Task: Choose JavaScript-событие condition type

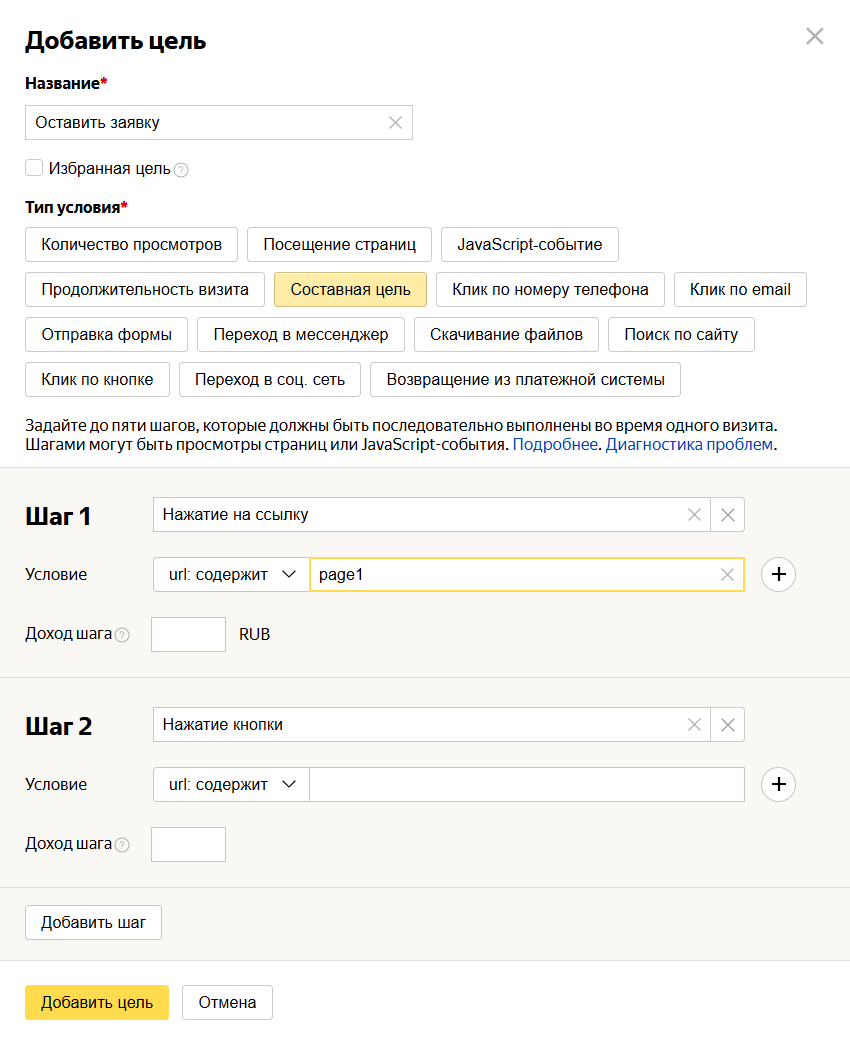Action: [529, 244]
